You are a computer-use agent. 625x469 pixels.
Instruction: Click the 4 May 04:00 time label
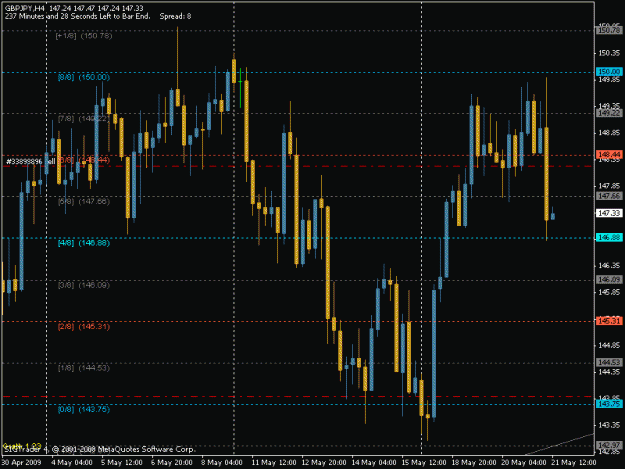tap(72, 463)
